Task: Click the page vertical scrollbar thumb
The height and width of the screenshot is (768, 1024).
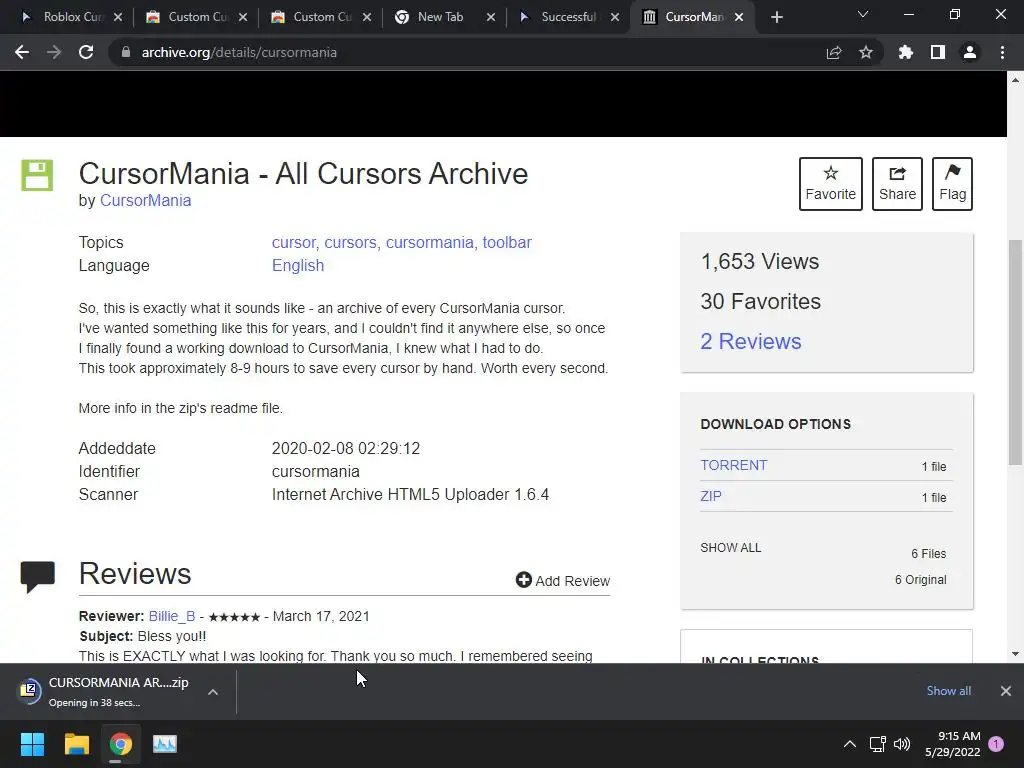Action: tap(1015, 353)
